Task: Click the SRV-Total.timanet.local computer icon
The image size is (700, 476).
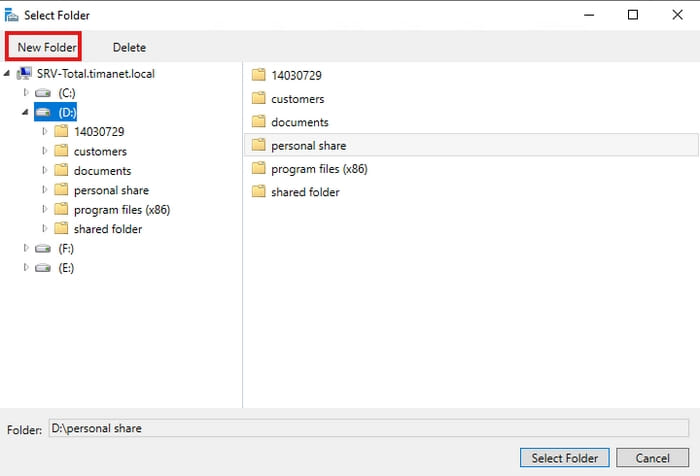Action: (24, 74)
